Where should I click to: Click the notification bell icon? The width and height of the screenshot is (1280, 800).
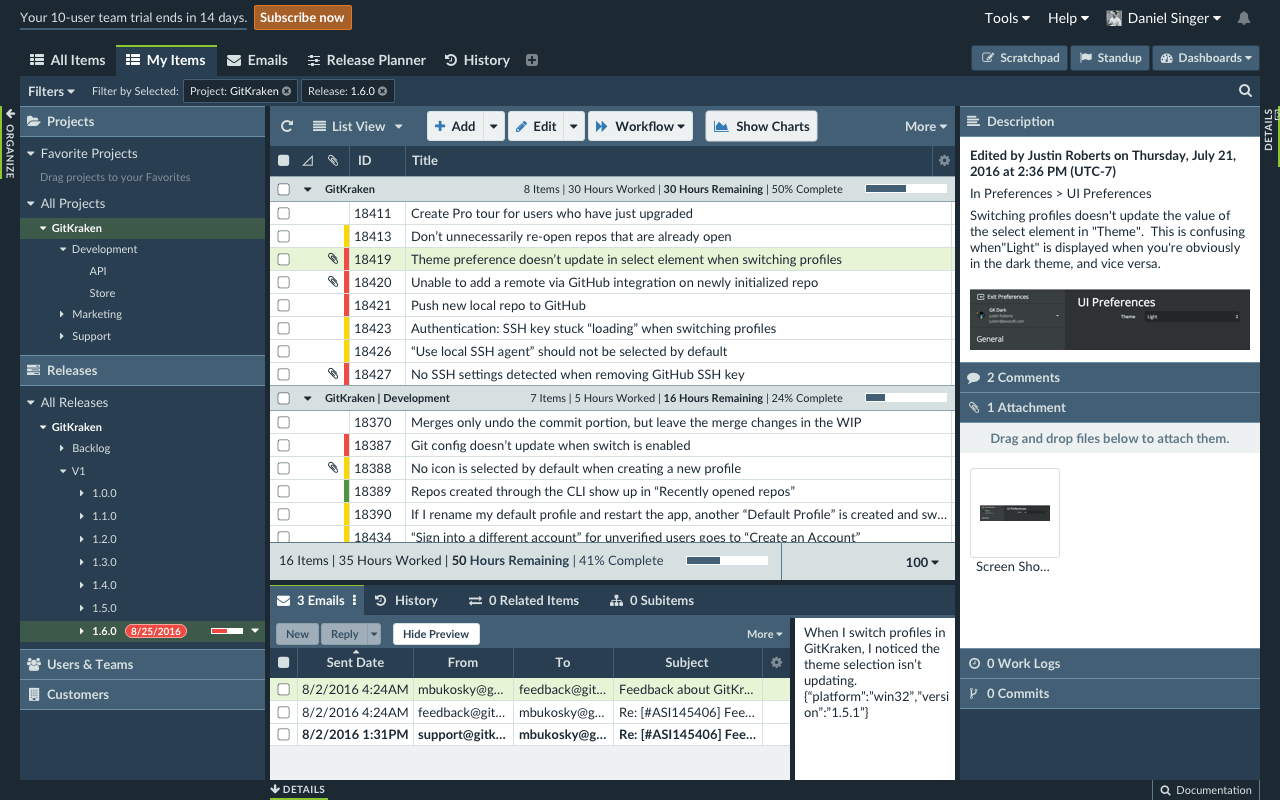point(1244,18)
